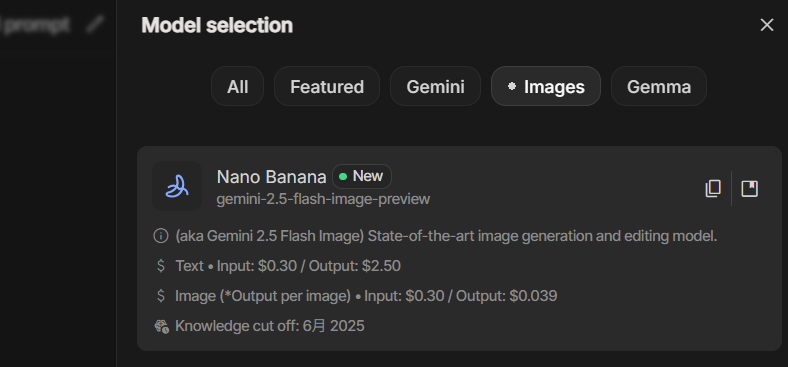Filter models by Gemma
788x367 pixels.
(659, 86)
